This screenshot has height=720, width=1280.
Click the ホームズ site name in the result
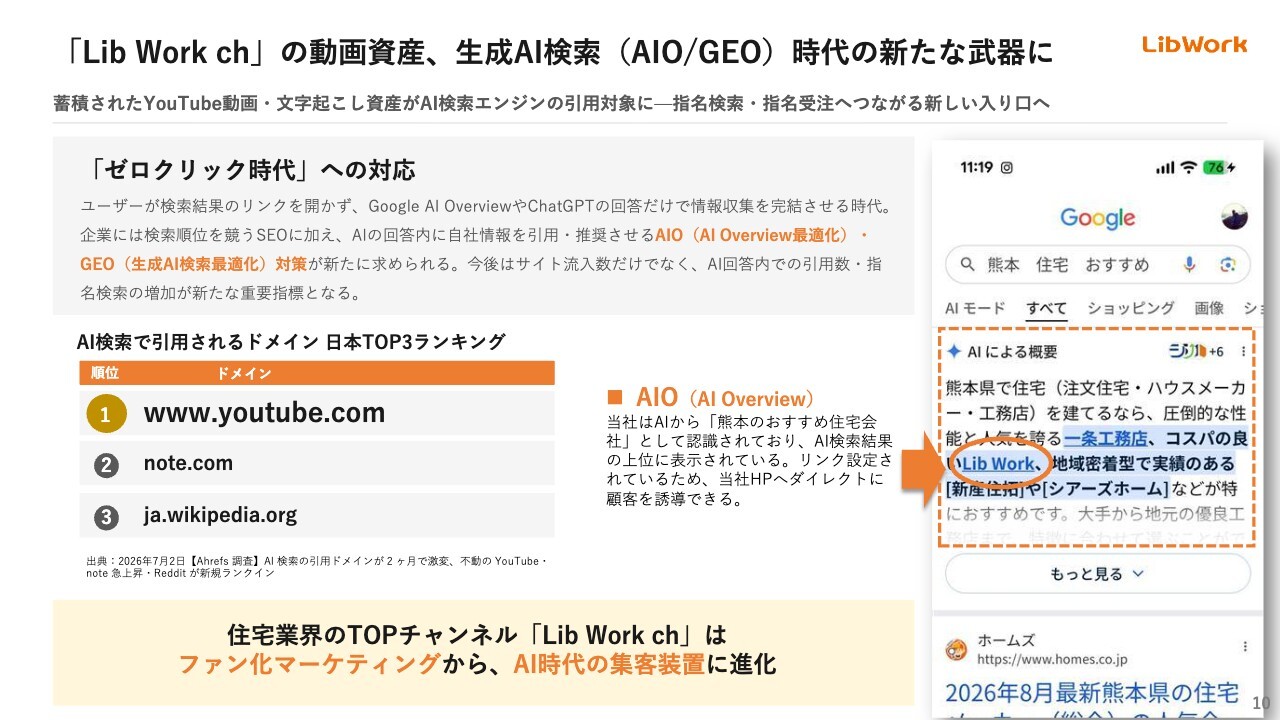click(x=1006, y=641)
